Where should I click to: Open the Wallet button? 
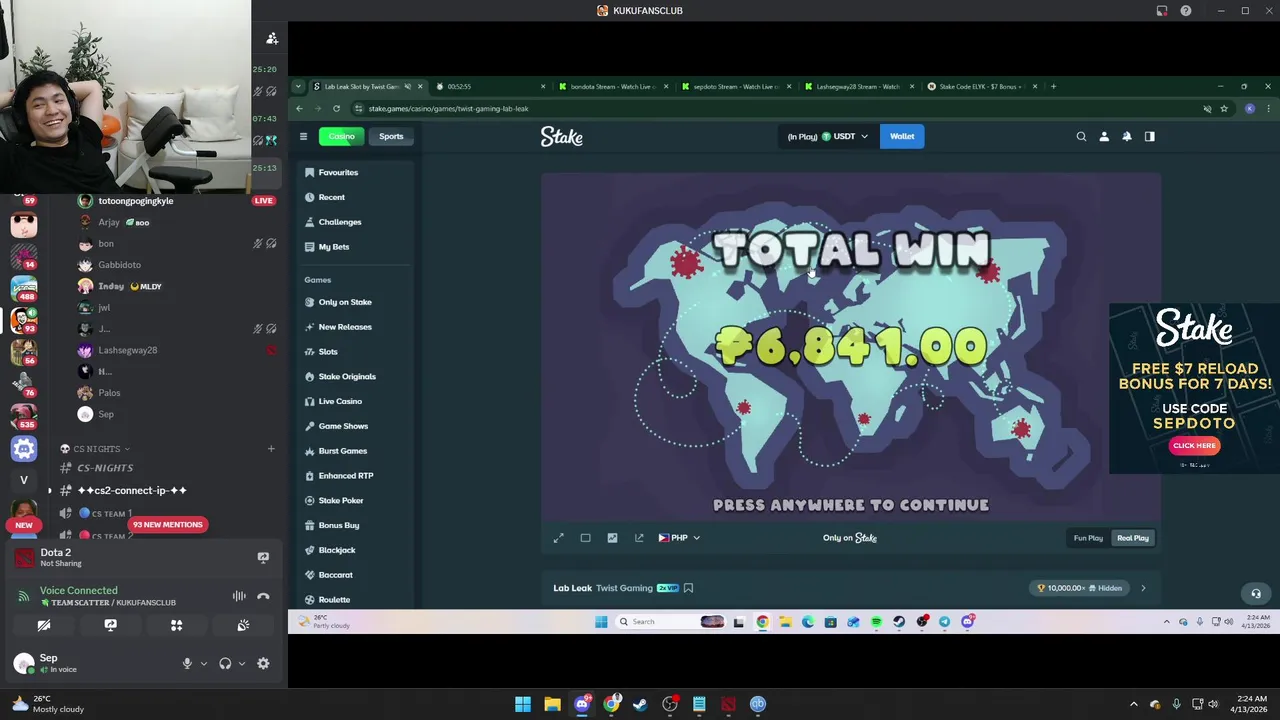click(x=902, y=136)
